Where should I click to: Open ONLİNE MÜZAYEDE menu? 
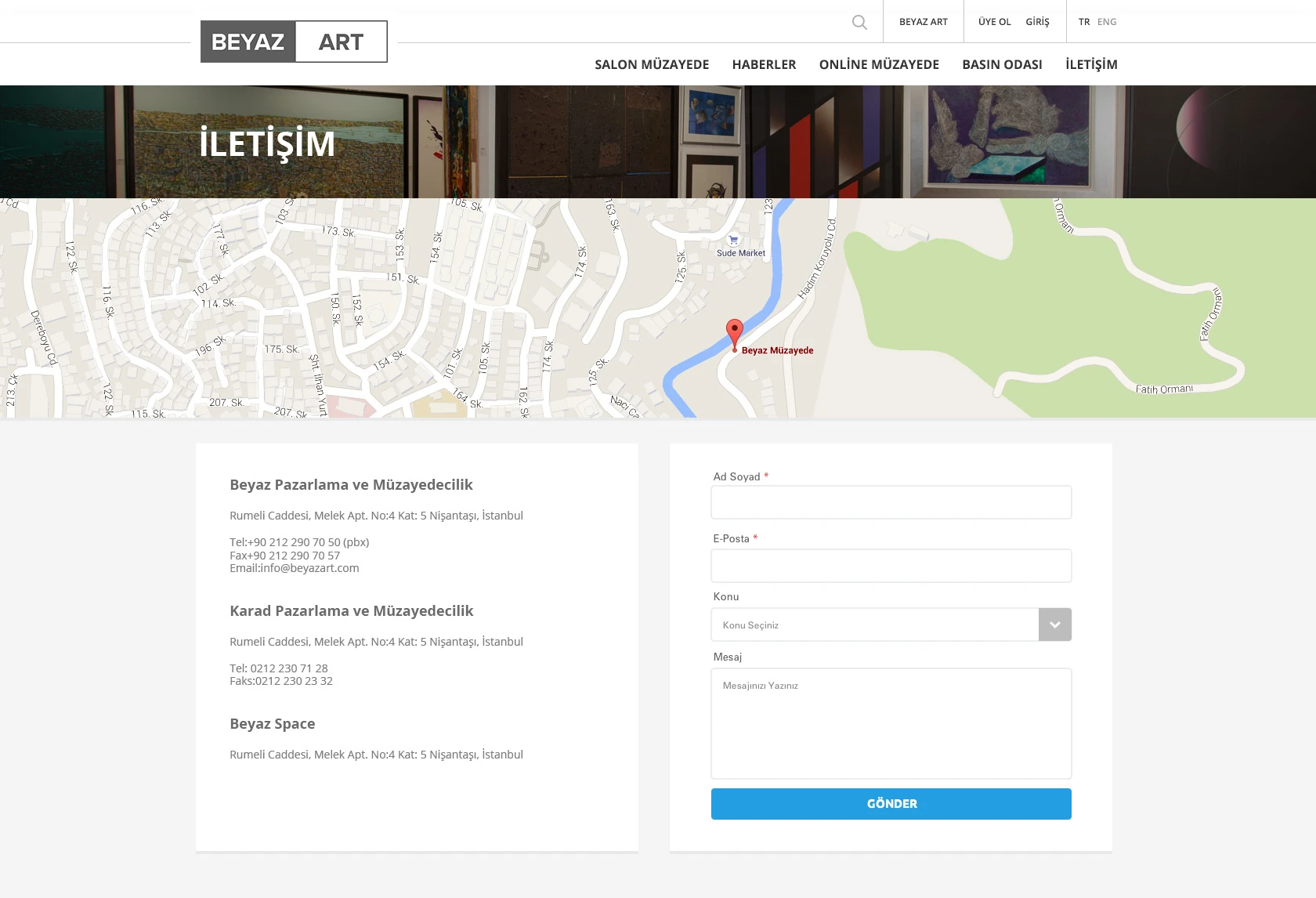pyautogui.click(x=879, y=64)
